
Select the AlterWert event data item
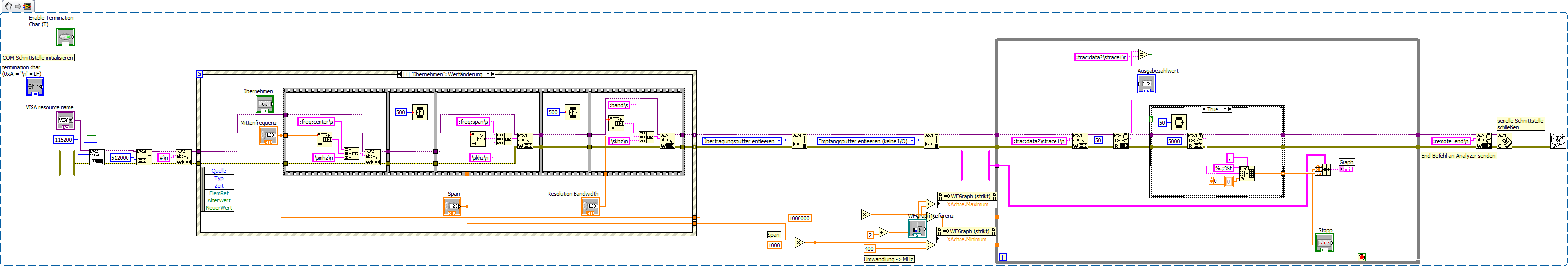pyautogui.click(x=219, y=200)
